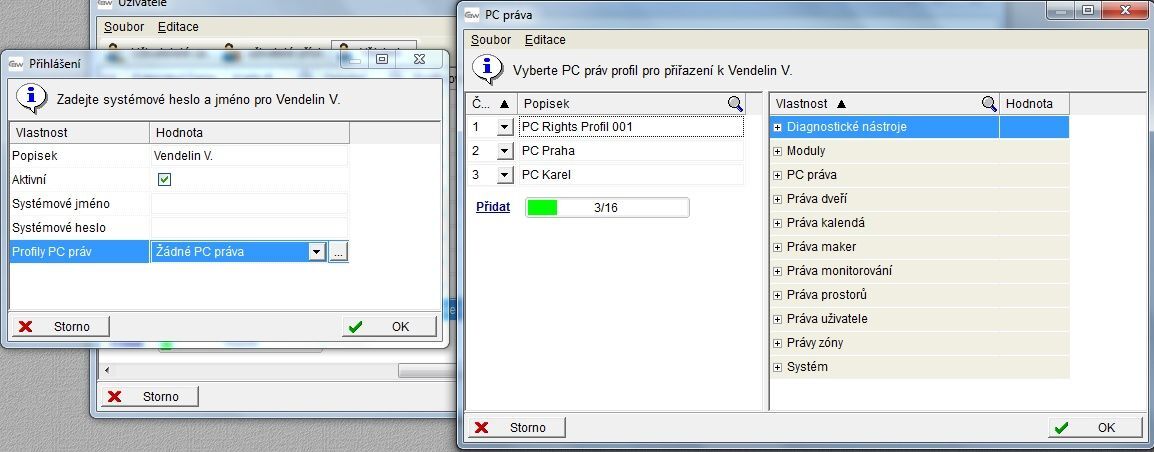The image size is (1154, 452).
Task: Expand the Diagnostické nástroje tree node
Action: point(777,127)
